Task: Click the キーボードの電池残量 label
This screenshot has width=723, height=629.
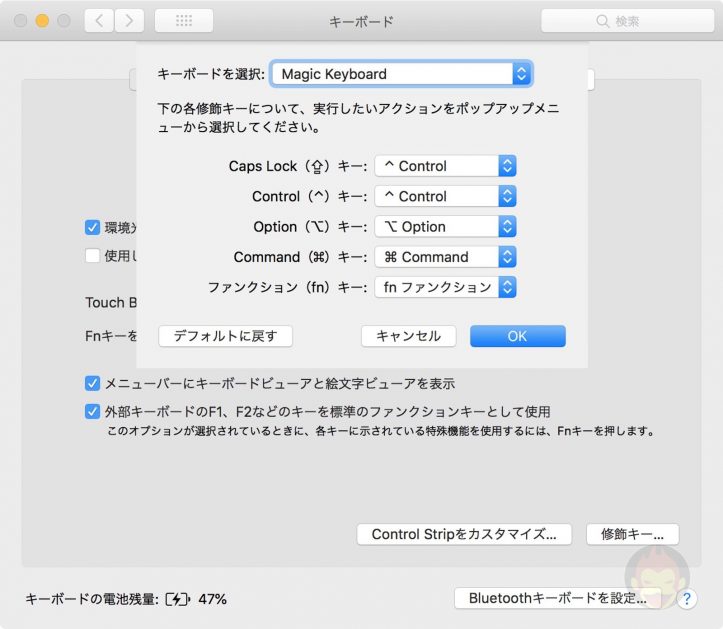Action: (x=92, y=599)
